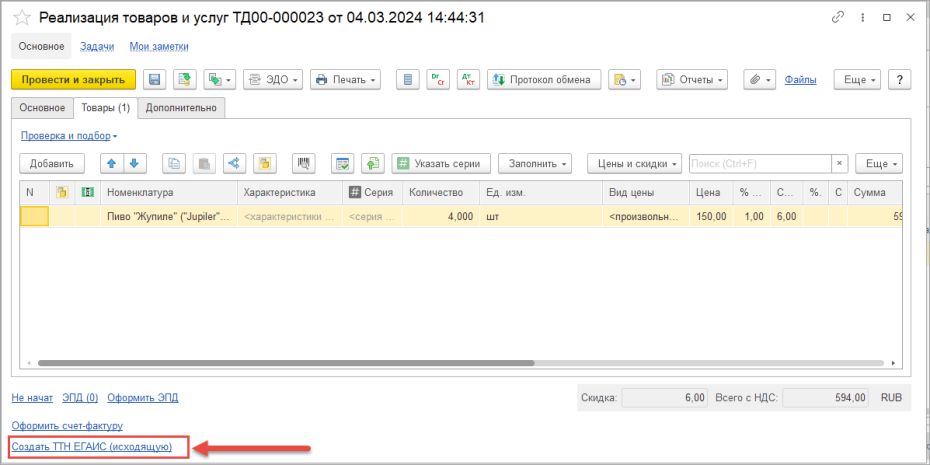The image size is (930, 465).
Task: Copy selected rows with copy icon
Action: click(x=174, y=164)
